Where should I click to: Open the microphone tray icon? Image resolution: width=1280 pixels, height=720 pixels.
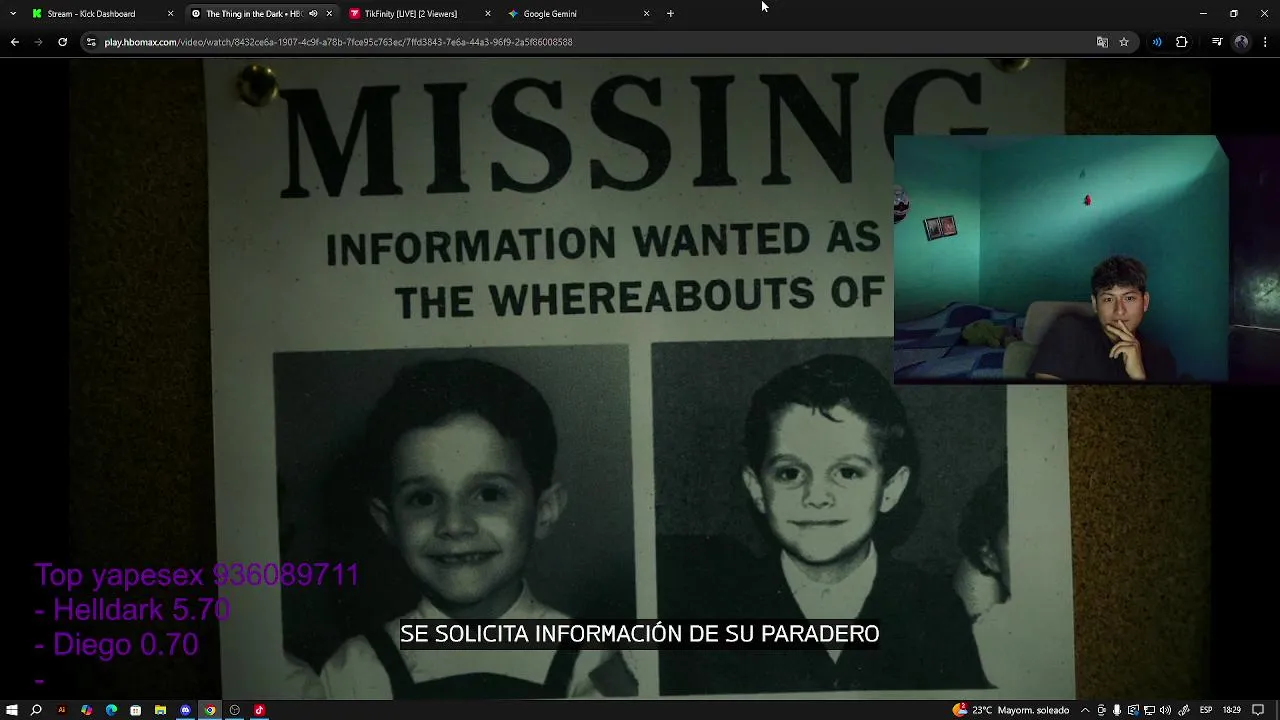[x=1117, y=710]
